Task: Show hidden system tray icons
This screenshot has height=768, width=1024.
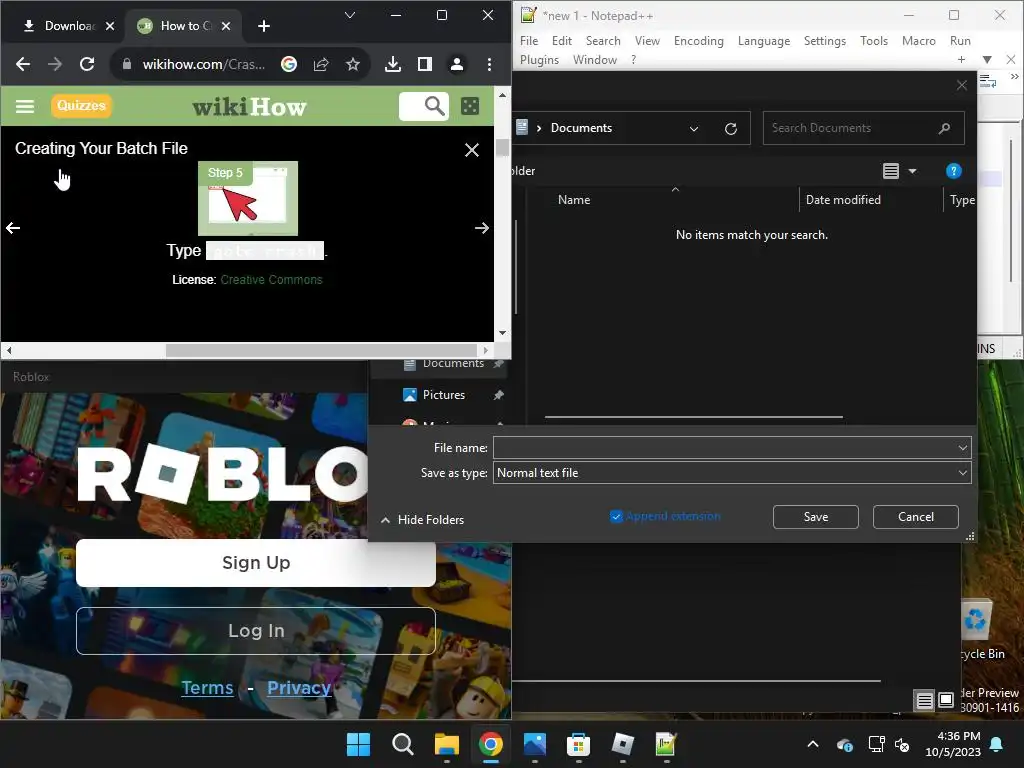Action: pyautogui.click(x=812, y=744)
